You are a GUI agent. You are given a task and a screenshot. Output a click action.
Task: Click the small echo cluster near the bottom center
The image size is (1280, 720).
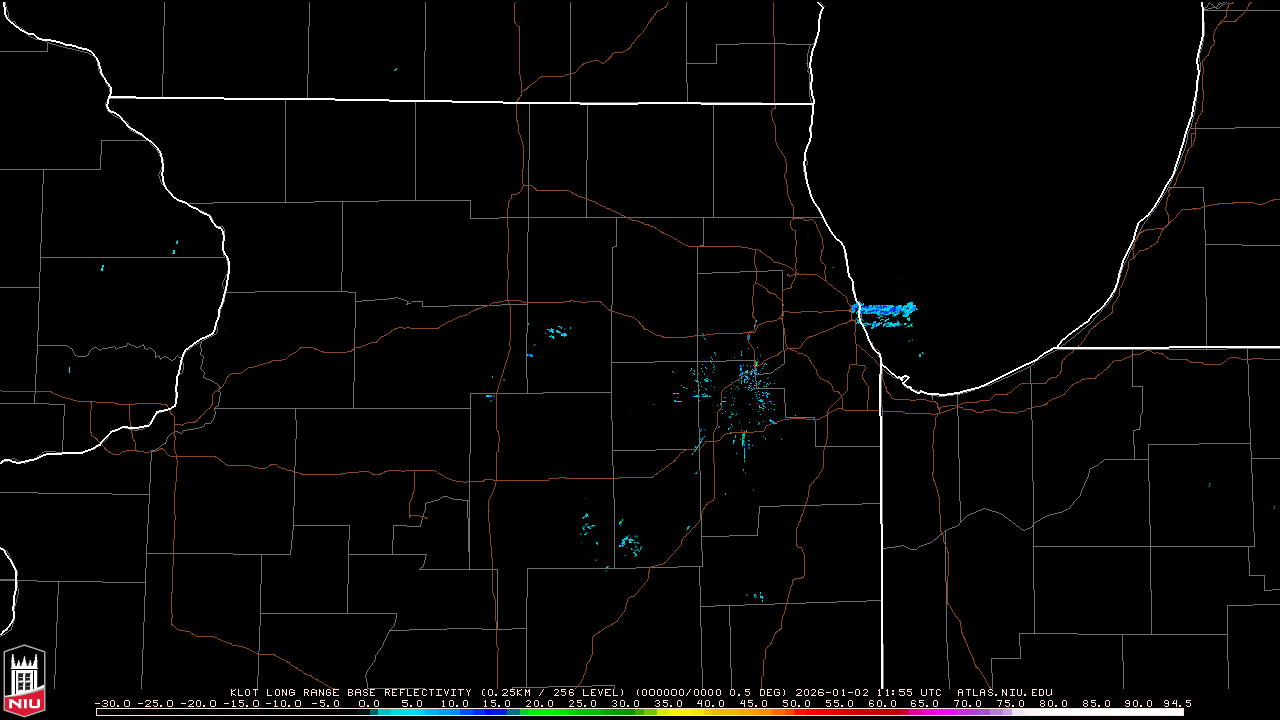755,597
